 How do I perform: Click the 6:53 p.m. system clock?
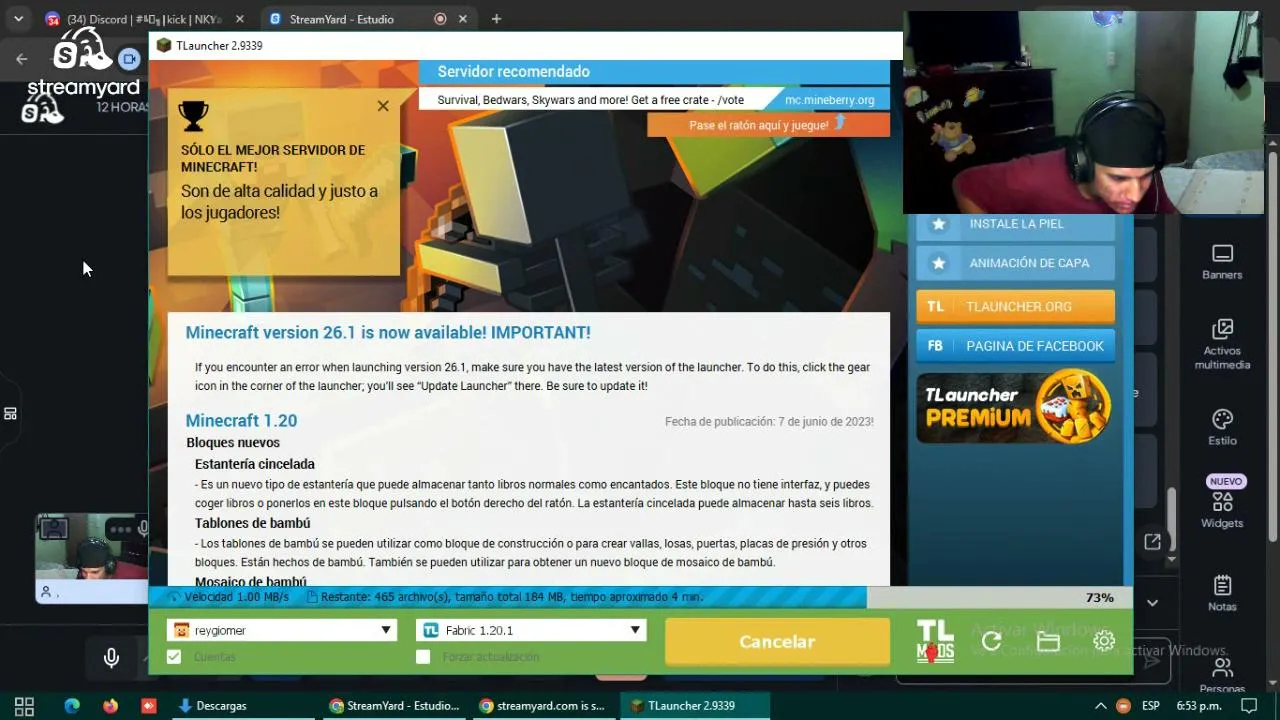coord(1199,706)
